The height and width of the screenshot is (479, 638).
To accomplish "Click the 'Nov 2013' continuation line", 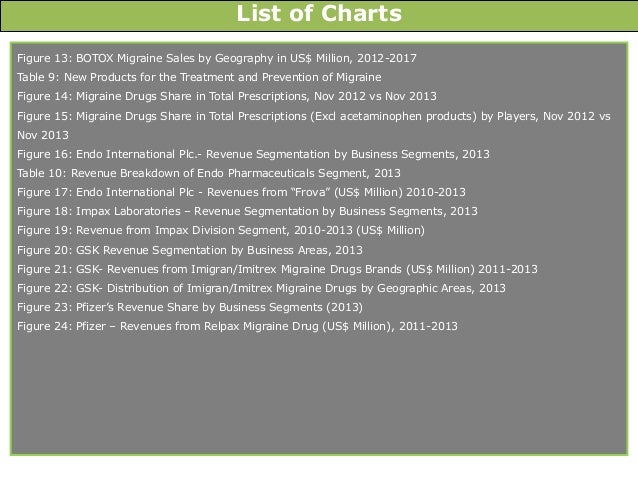I will [x=43, y=135].
